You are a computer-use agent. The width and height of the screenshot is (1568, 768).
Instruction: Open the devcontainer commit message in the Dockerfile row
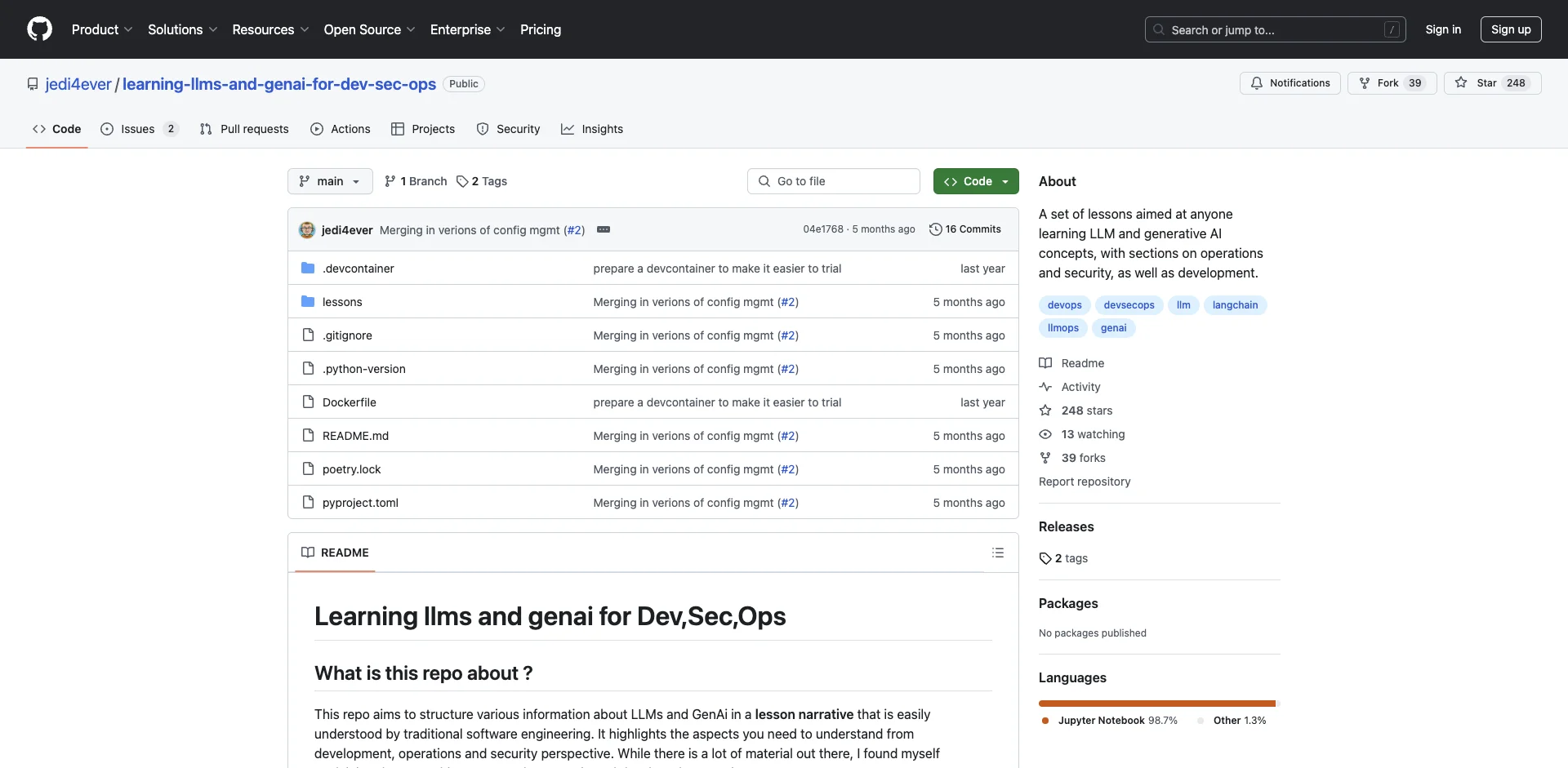717,402
